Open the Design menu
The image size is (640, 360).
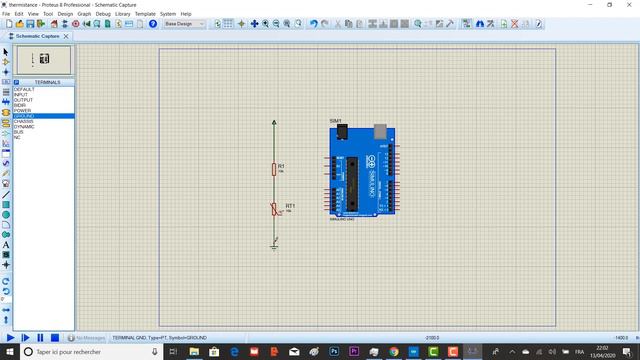coord(65,14)
